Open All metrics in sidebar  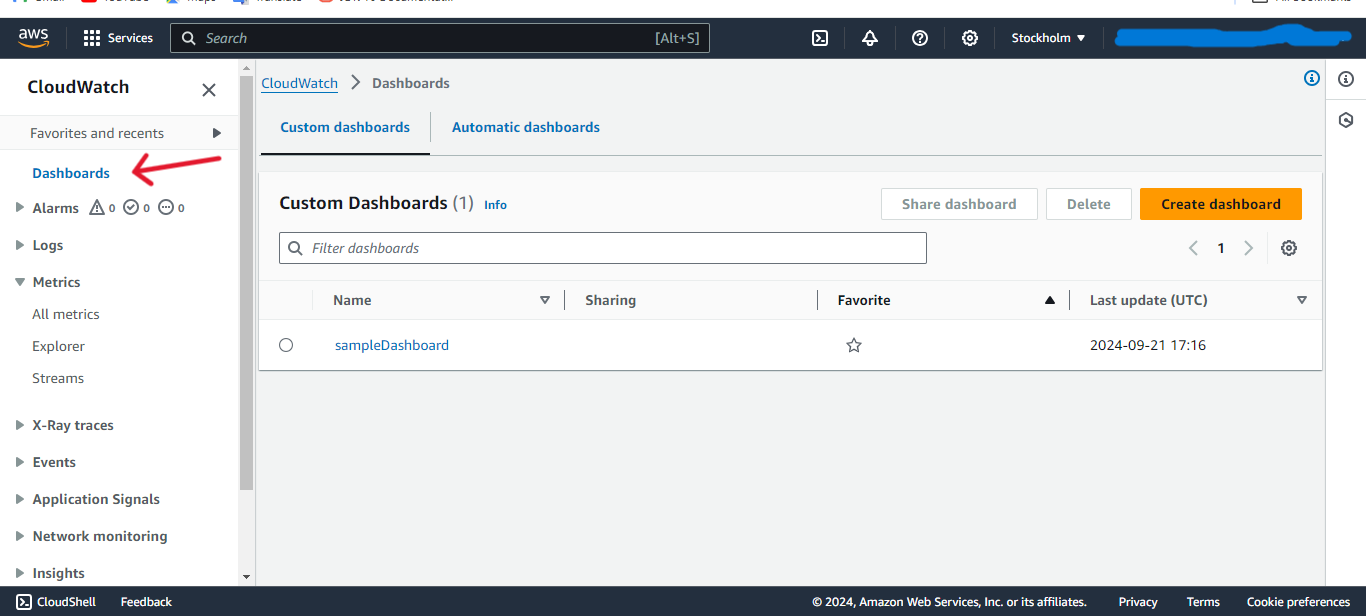tap(66, 314)
